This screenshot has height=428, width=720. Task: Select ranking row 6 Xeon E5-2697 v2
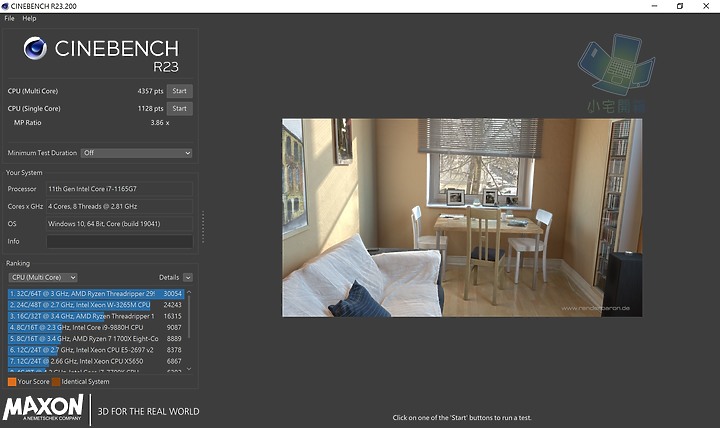point(96,350)
